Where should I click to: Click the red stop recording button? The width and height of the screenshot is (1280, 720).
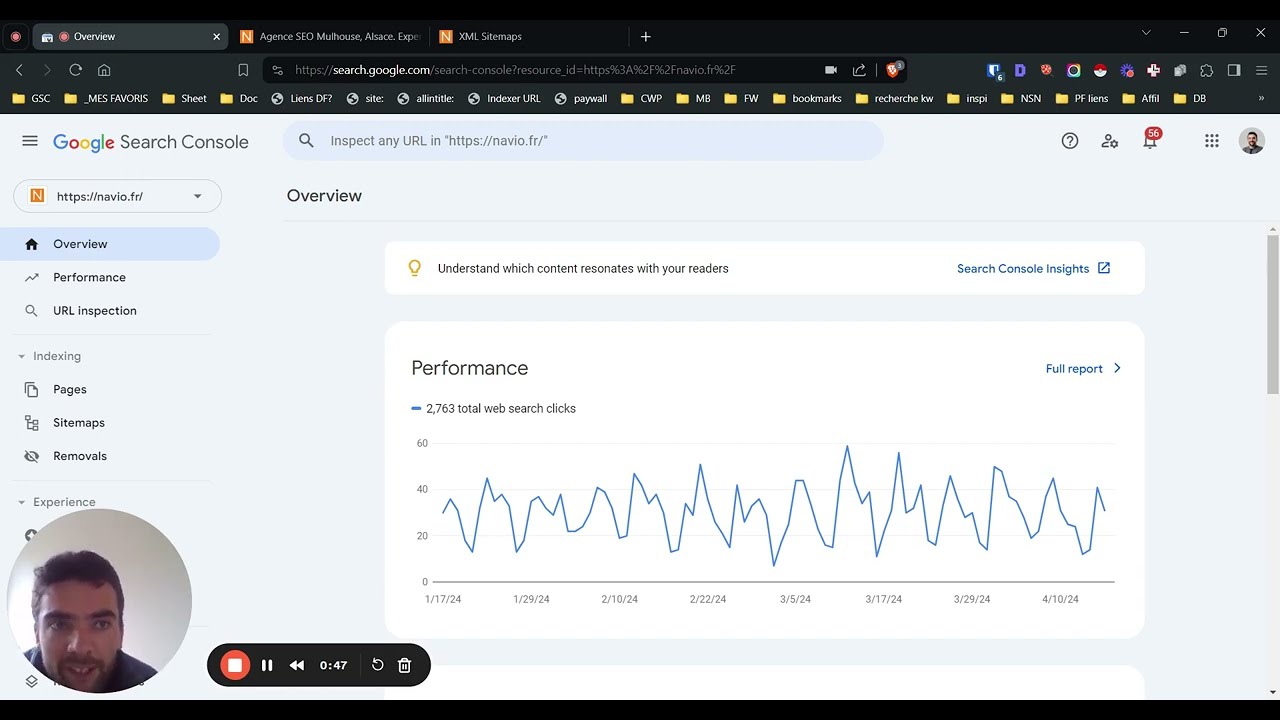tap(235, 665)
